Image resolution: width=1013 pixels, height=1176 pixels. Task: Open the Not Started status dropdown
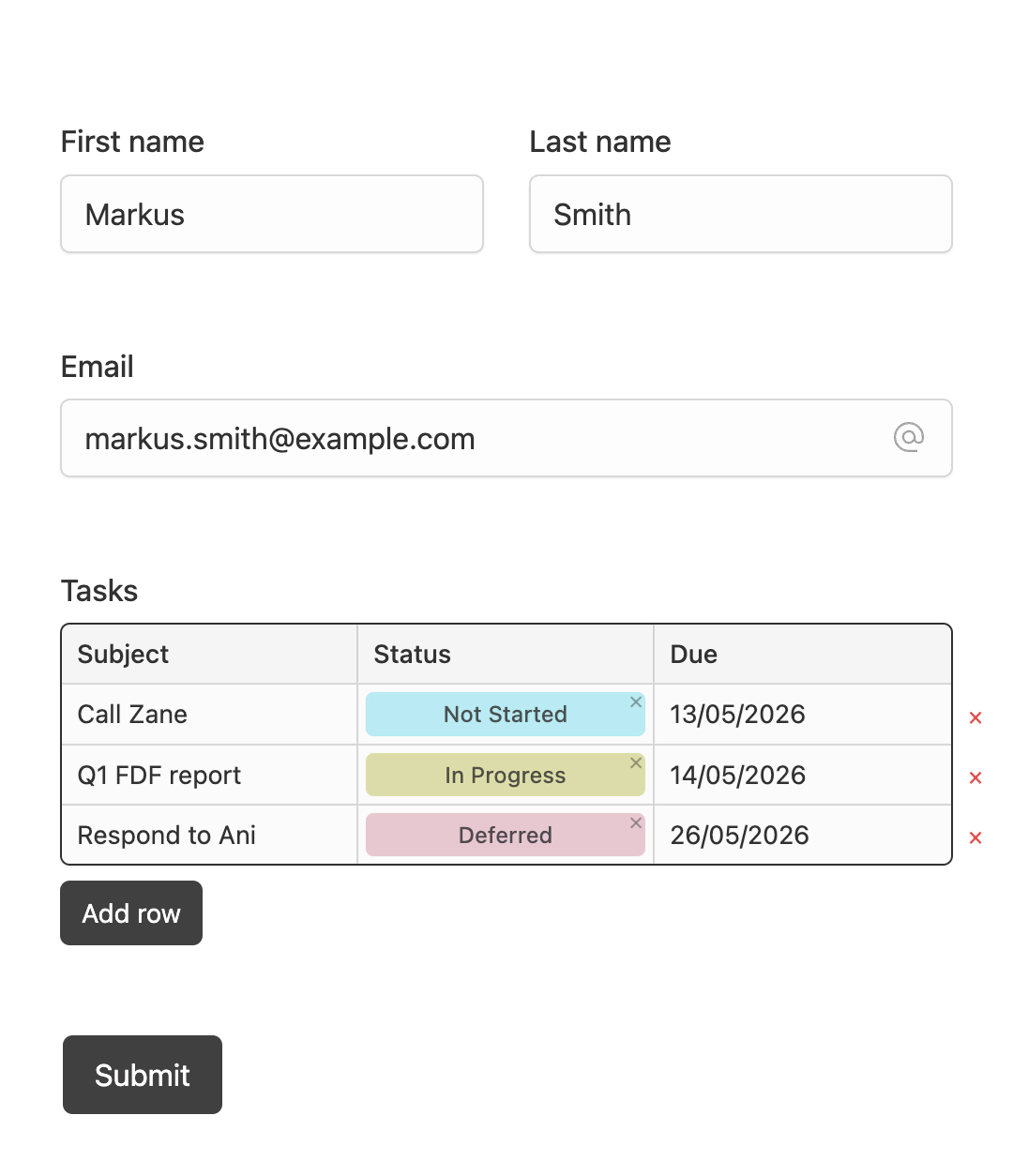506,715
